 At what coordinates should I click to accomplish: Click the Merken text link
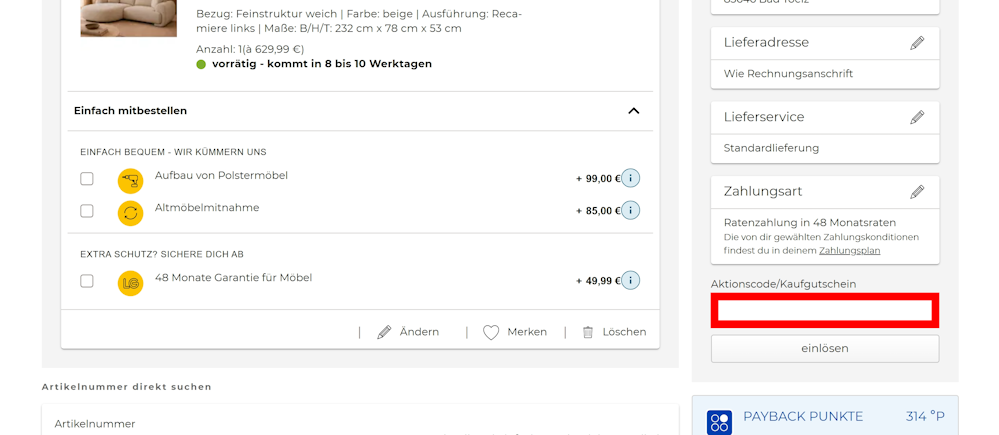(527, 332)
